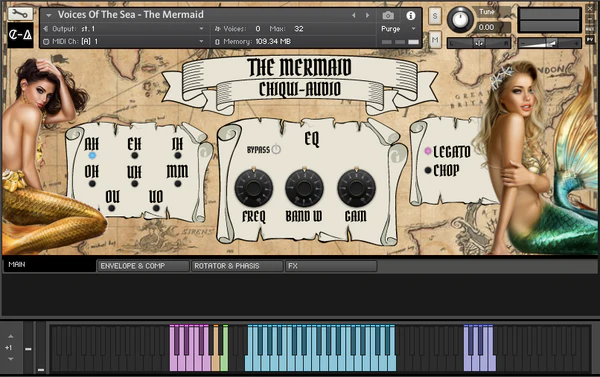The width and height of the screenshot is (600, 377).
Task: Select the UH vowel radio button
Action: coord(134,184)
